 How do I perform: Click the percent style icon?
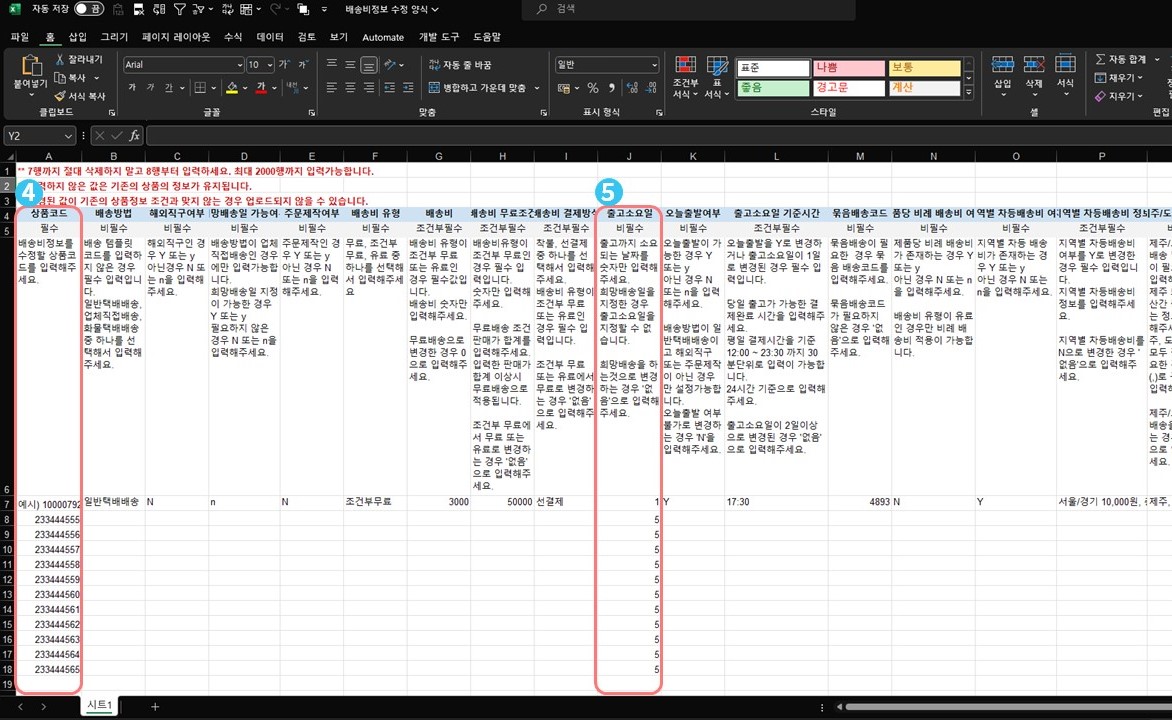tap(593, 88)
